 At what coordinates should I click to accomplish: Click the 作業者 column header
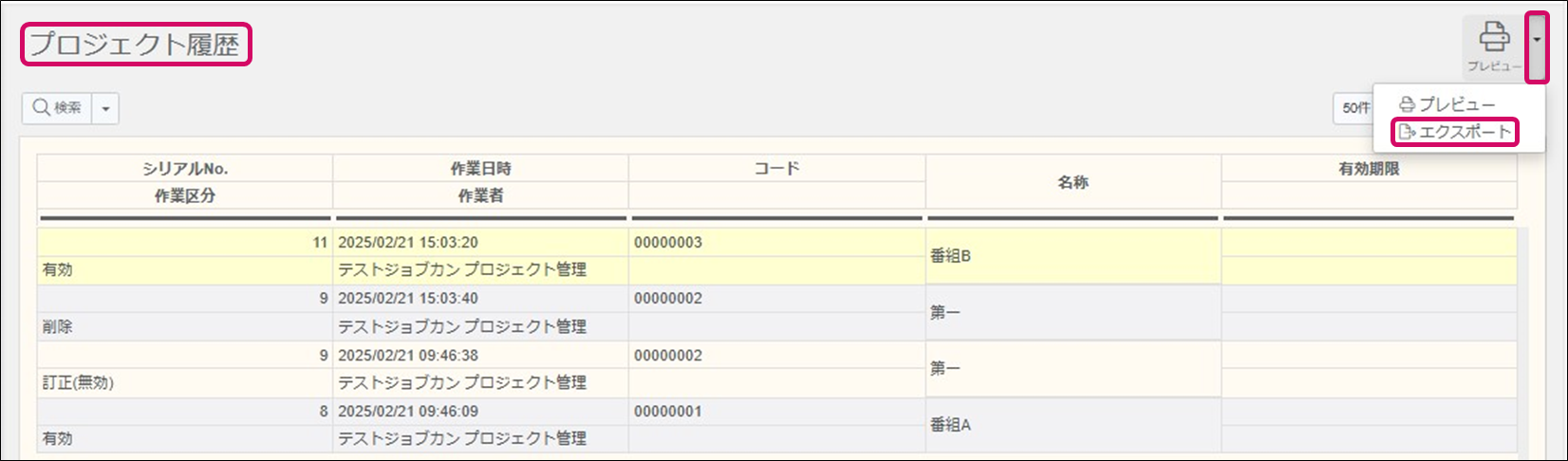480,195
